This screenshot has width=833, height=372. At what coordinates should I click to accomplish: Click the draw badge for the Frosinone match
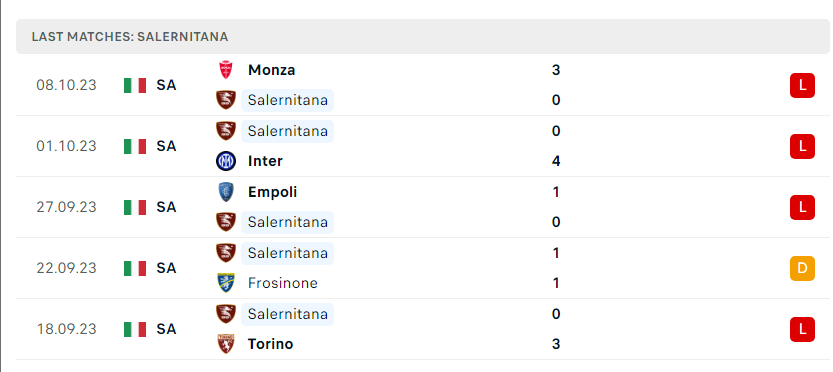[x=802, y=268]
